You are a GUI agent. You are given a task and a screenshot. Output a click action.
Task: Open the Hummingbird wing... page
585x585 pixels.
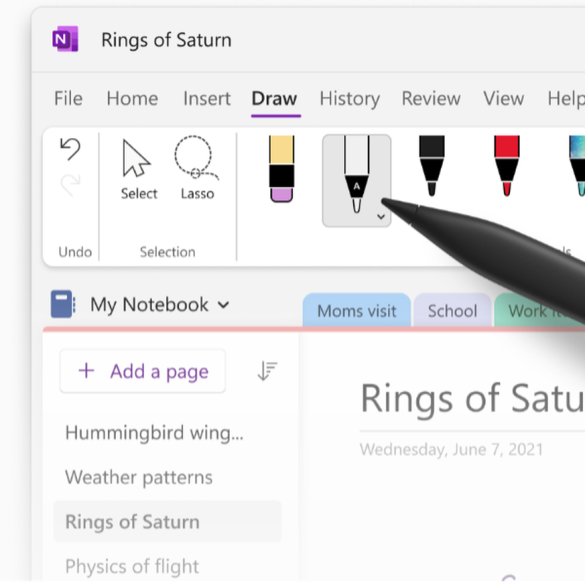coord(154,433)
